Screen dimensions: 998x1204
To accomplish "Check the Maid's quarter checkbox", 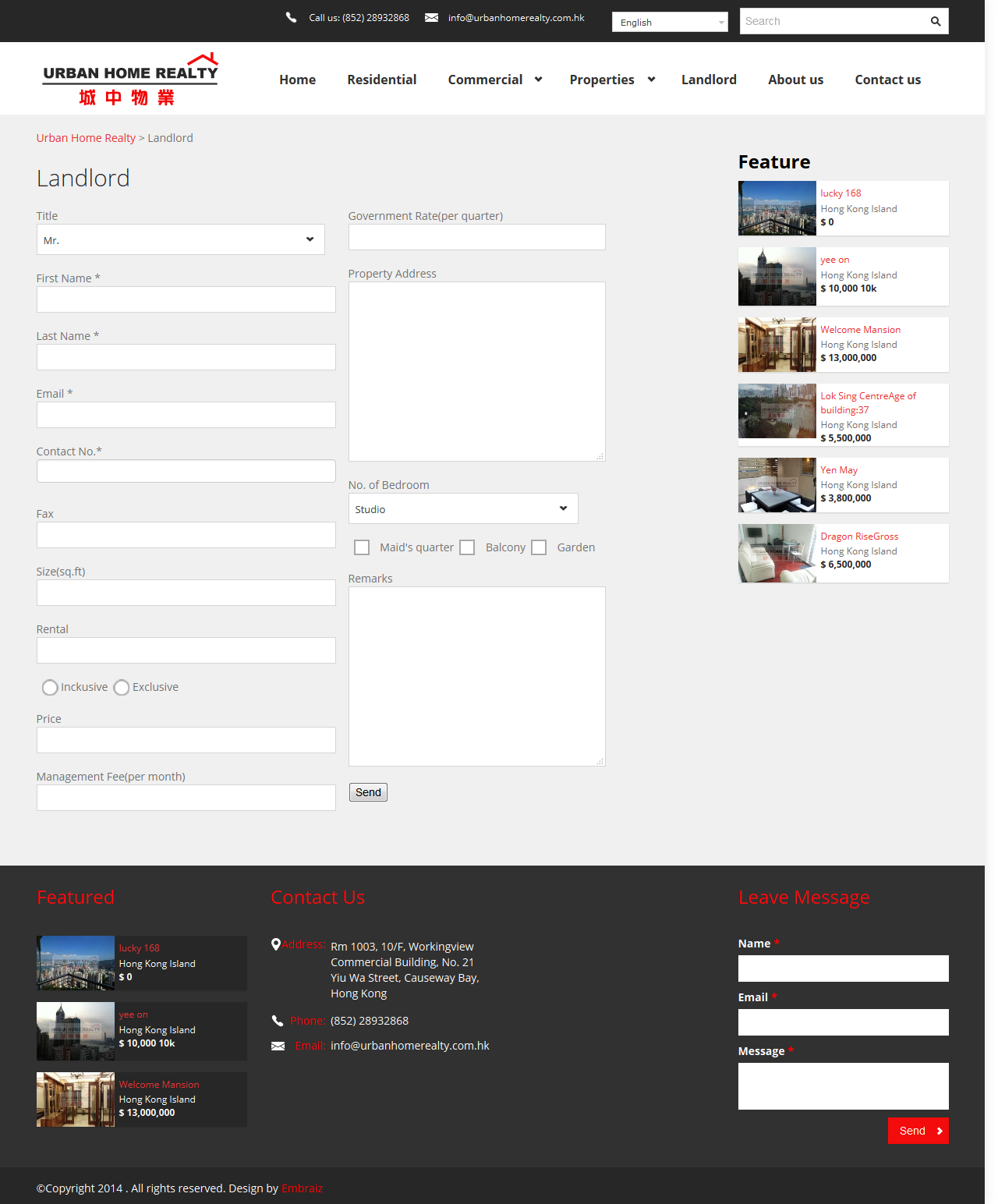I will 362,547.
